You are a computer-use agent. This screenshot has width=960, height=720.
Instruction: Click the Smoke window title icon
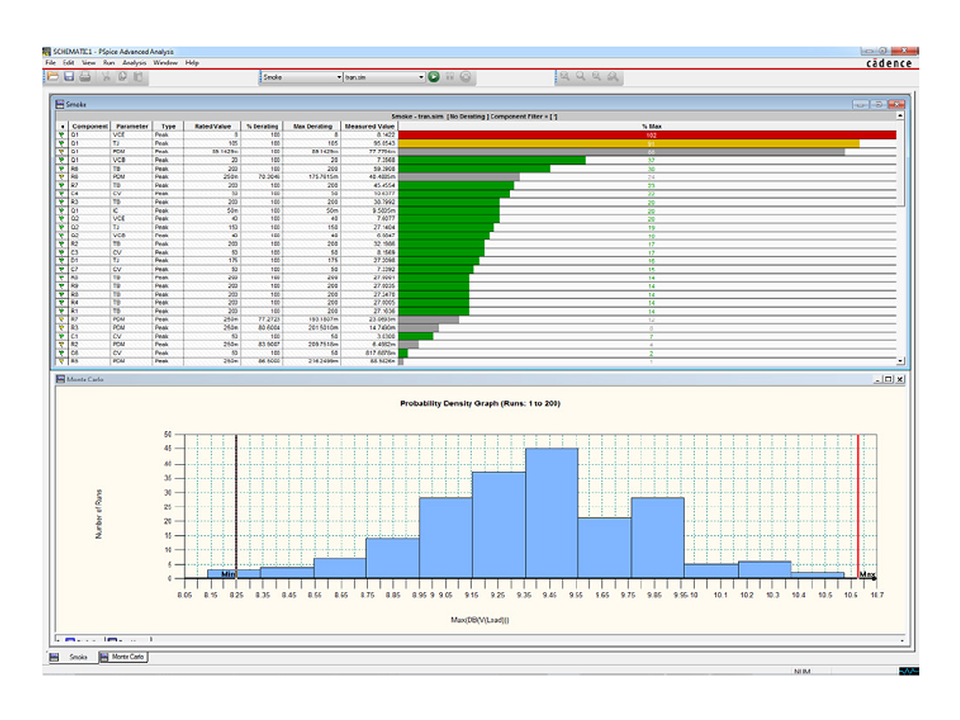pos(60,104)
